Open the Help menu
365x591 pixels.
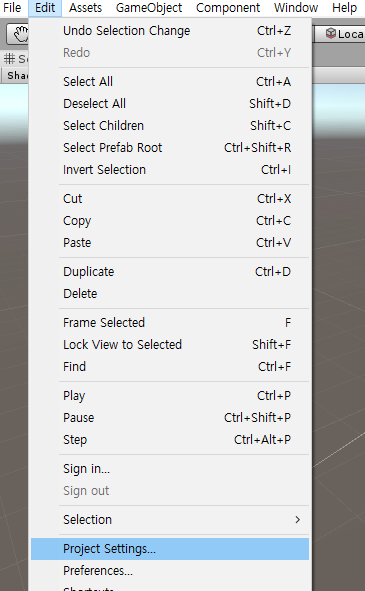click(344, 8)
